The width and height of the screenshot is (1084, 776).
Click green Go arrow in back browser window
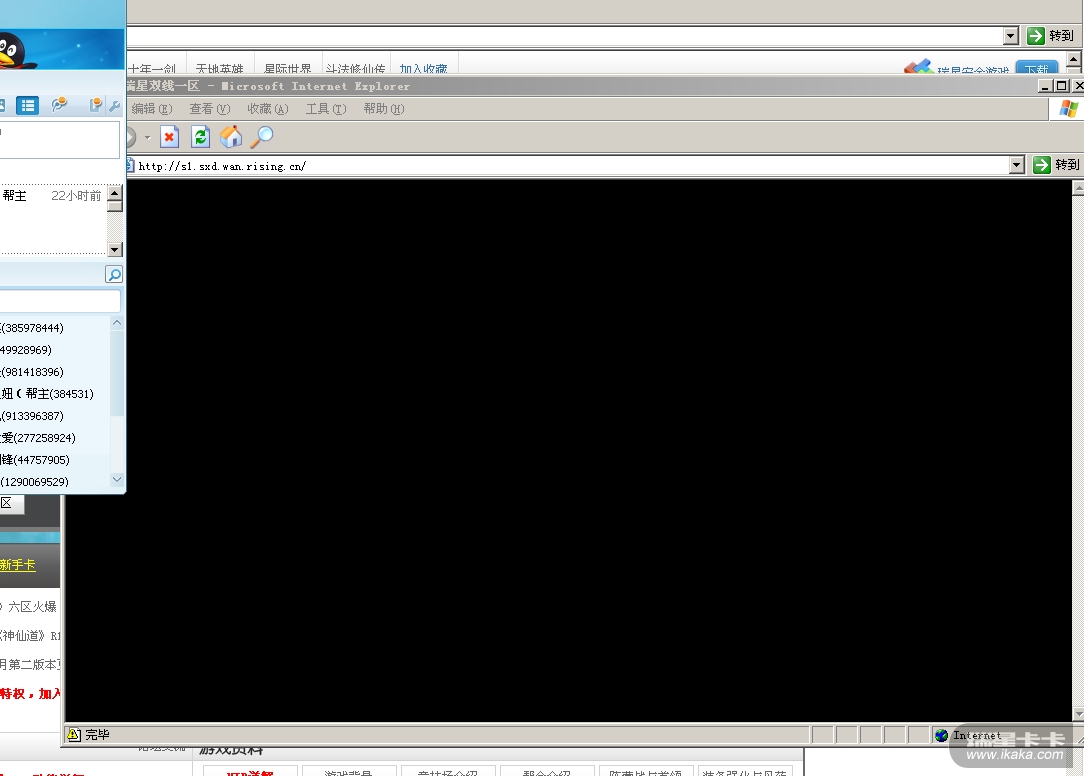[x=1036, y=36]
